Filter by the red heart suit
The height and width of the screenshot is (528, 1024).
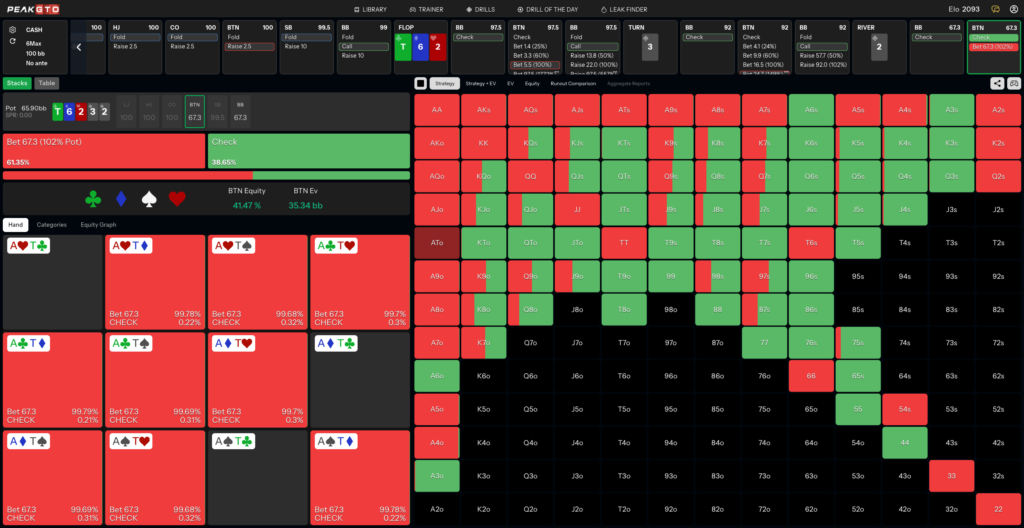coord(178,199)
